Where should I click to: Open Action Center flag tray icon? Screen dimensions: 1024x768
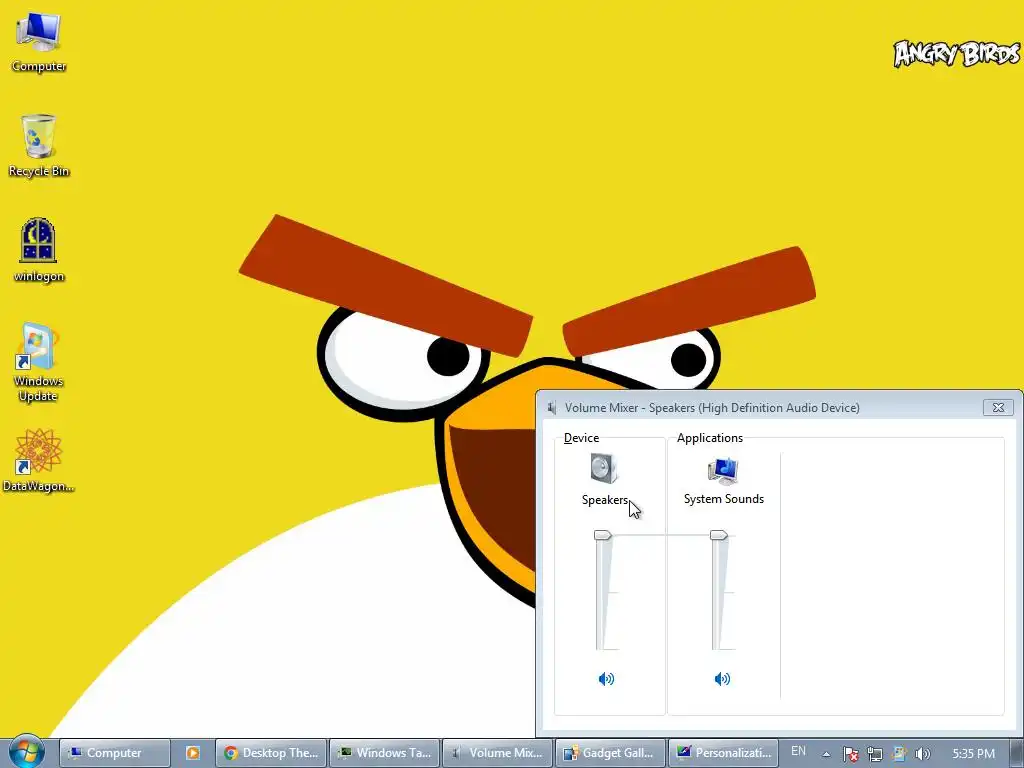[850, 754]
